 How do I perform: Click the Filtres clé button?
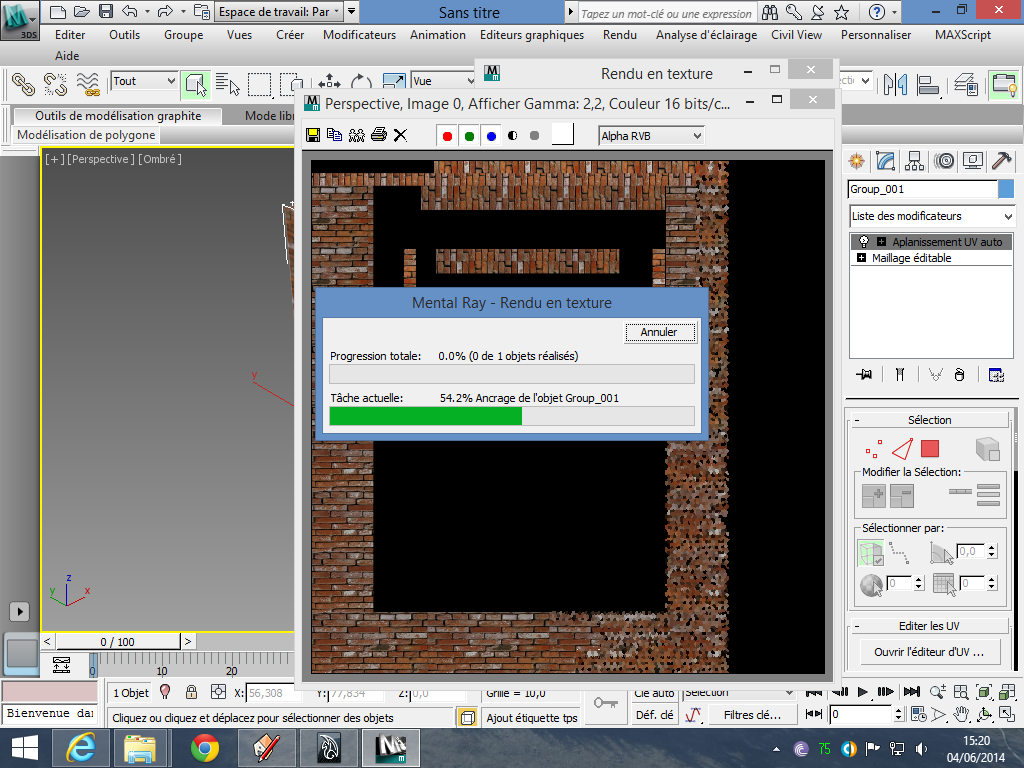click(752, 715)
